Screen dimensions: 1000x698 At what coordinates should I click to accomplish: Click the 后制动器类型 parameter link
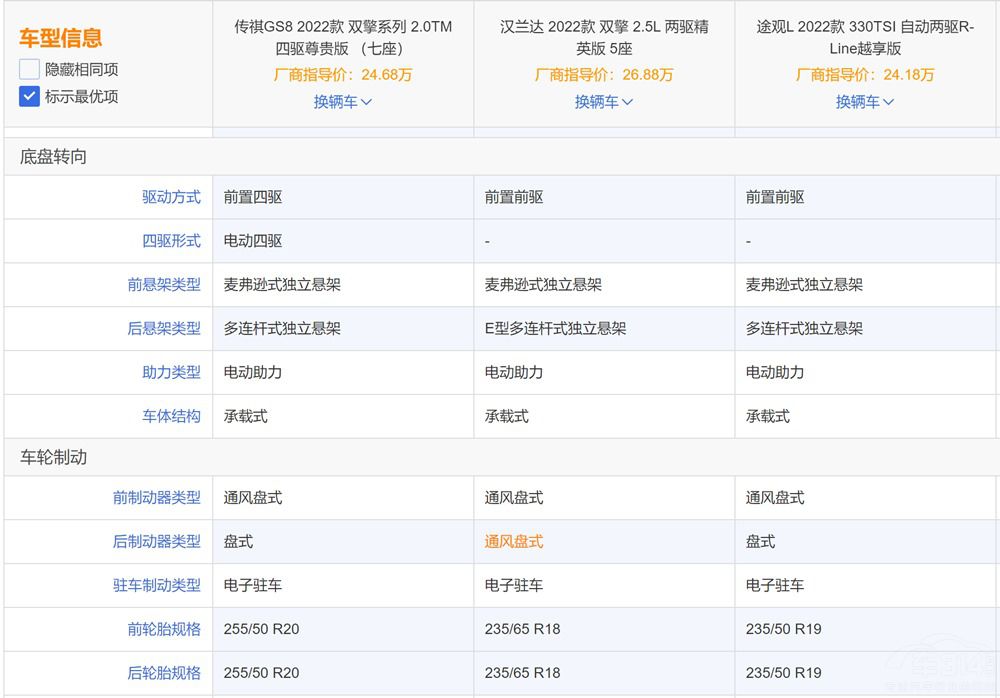coord(157,541)
